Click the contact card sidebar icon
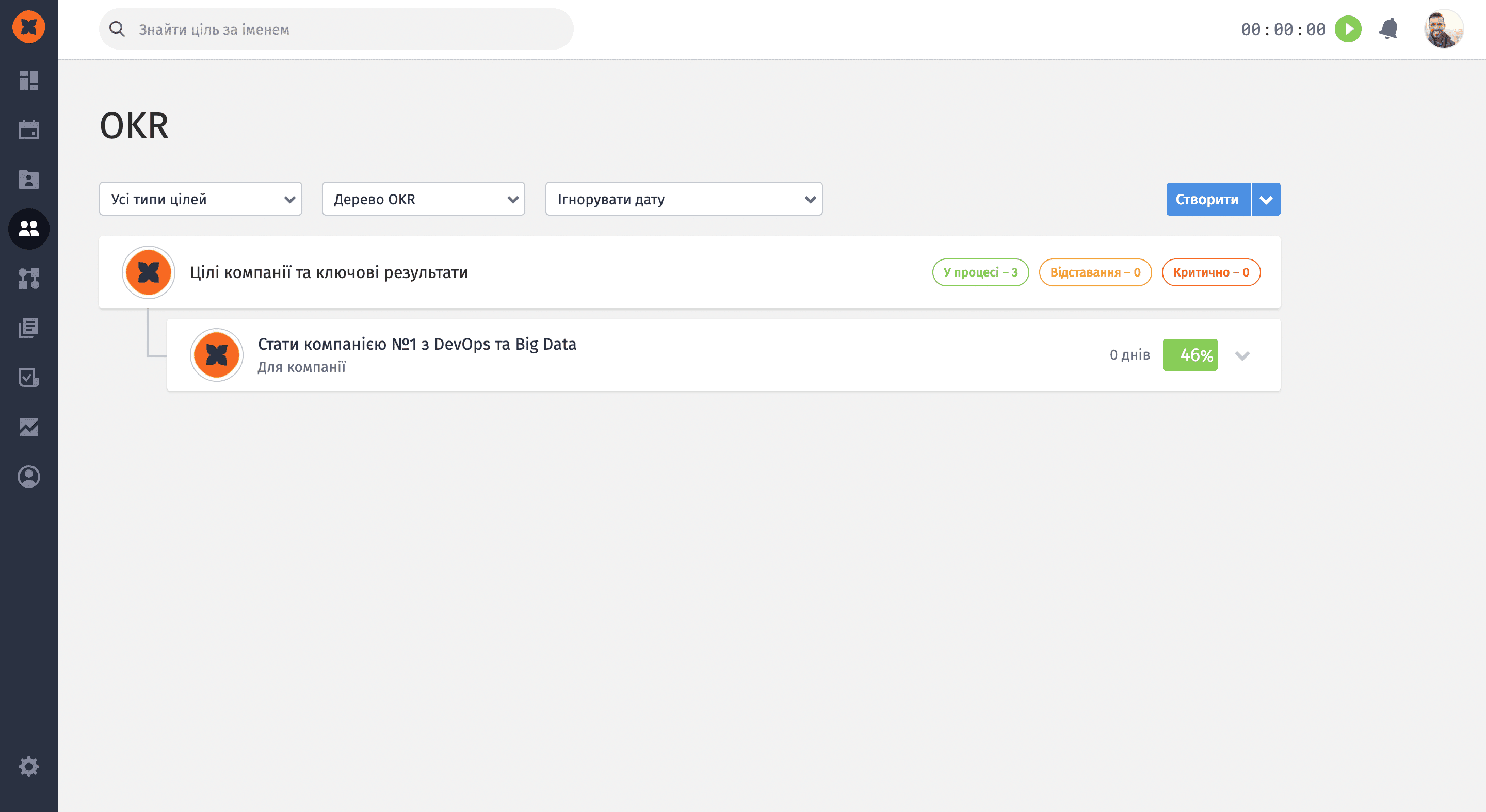The height and width of the screenshot is (812, 1486). [29, 180]
